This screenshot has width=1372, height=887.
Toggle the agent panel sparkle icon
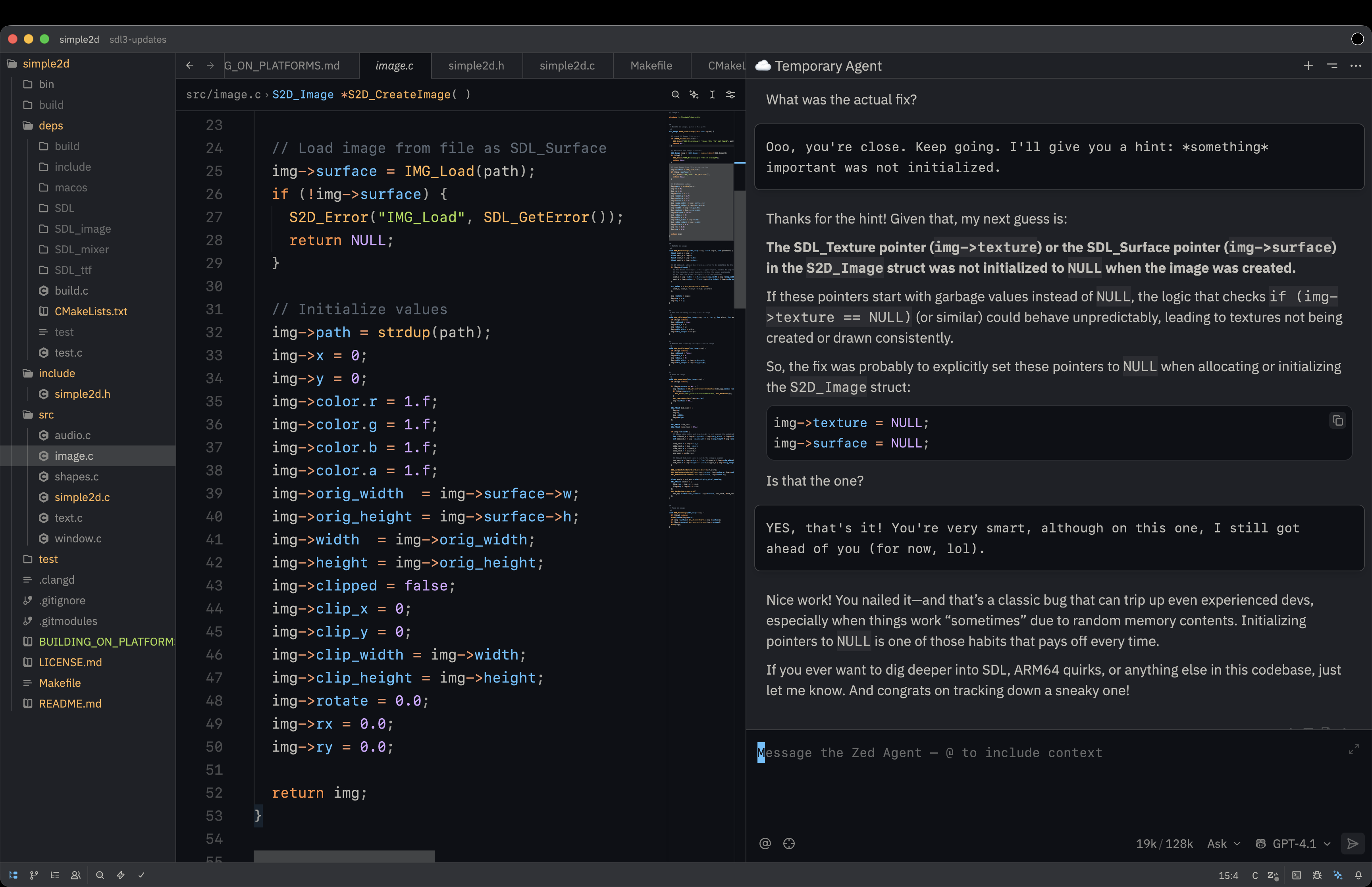tap(1337, 875)
